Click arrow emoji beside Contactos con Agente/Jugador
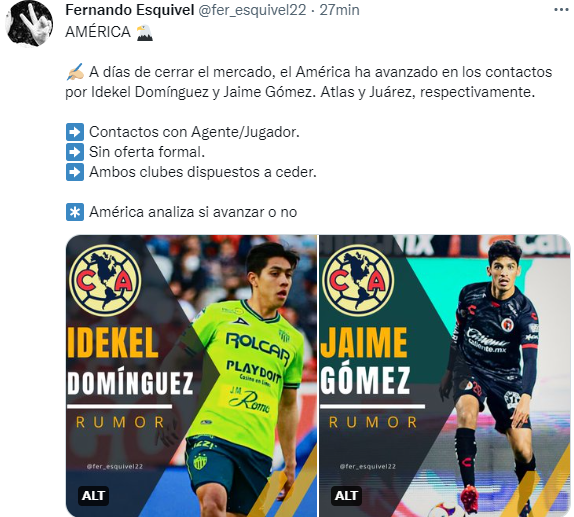This screenshot has width=574, height=517. point(75,132)
